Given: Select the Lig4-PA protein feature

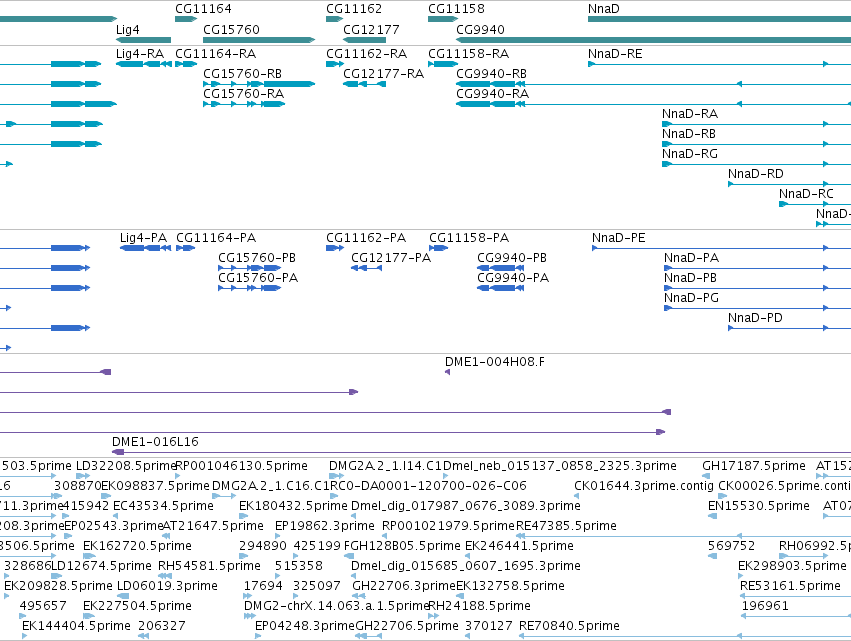Looking at the screenshot, I should point(145,248).
